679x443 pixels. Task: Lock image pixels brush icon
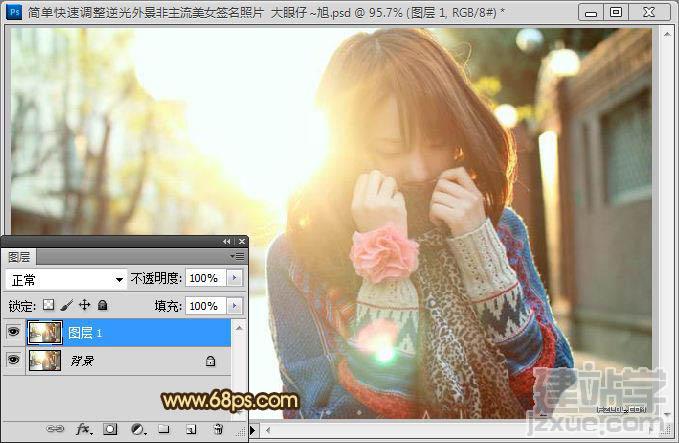pos(66,305)
